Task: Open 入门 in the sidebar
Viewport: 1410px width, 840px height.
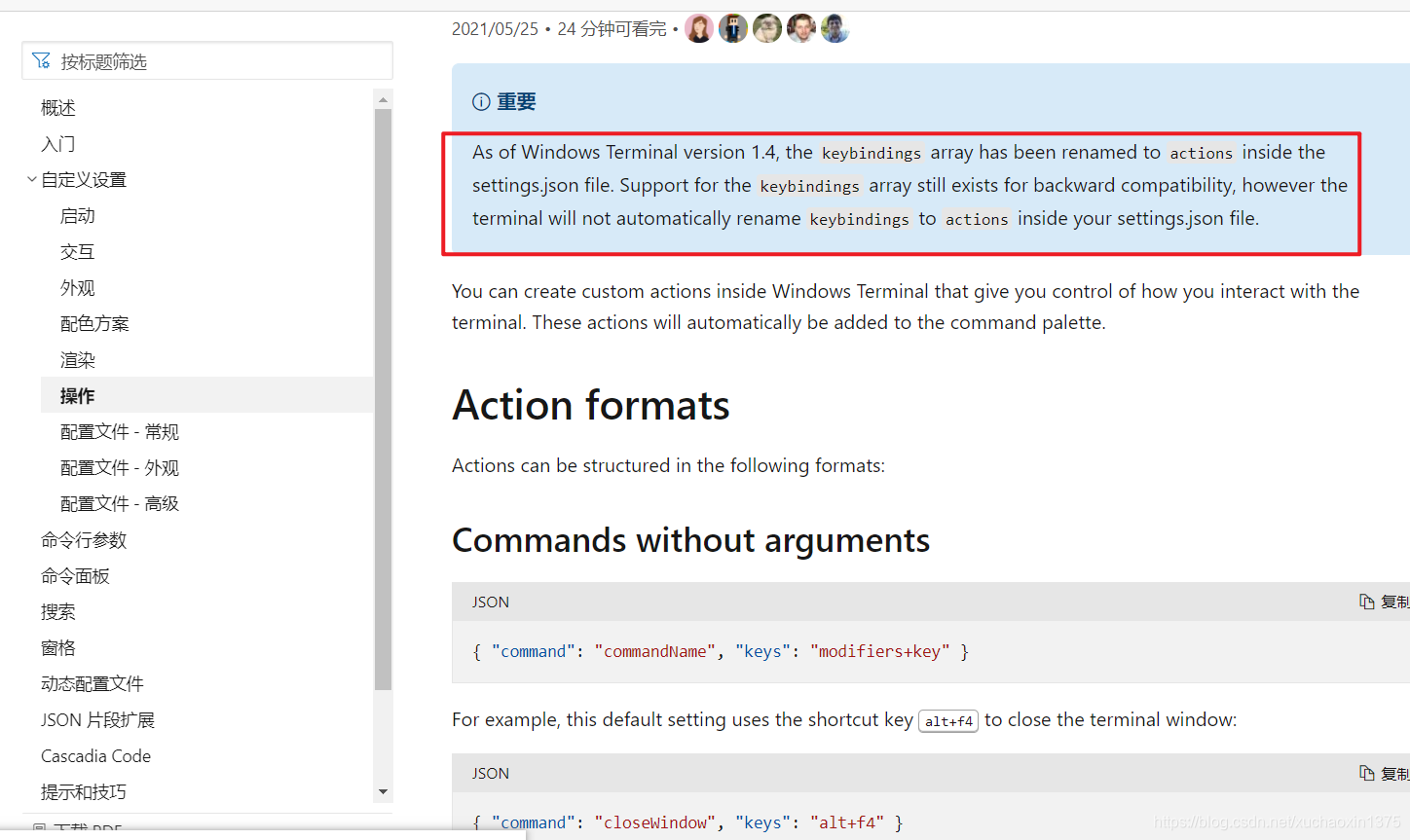Action: [58, 143]
